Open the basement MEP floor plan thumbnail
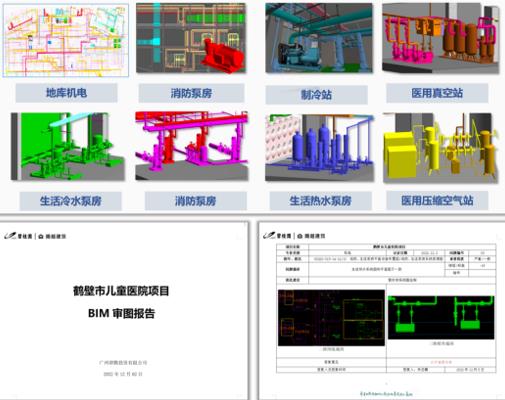This screenshot has width=505, height=400. point(66,40)
